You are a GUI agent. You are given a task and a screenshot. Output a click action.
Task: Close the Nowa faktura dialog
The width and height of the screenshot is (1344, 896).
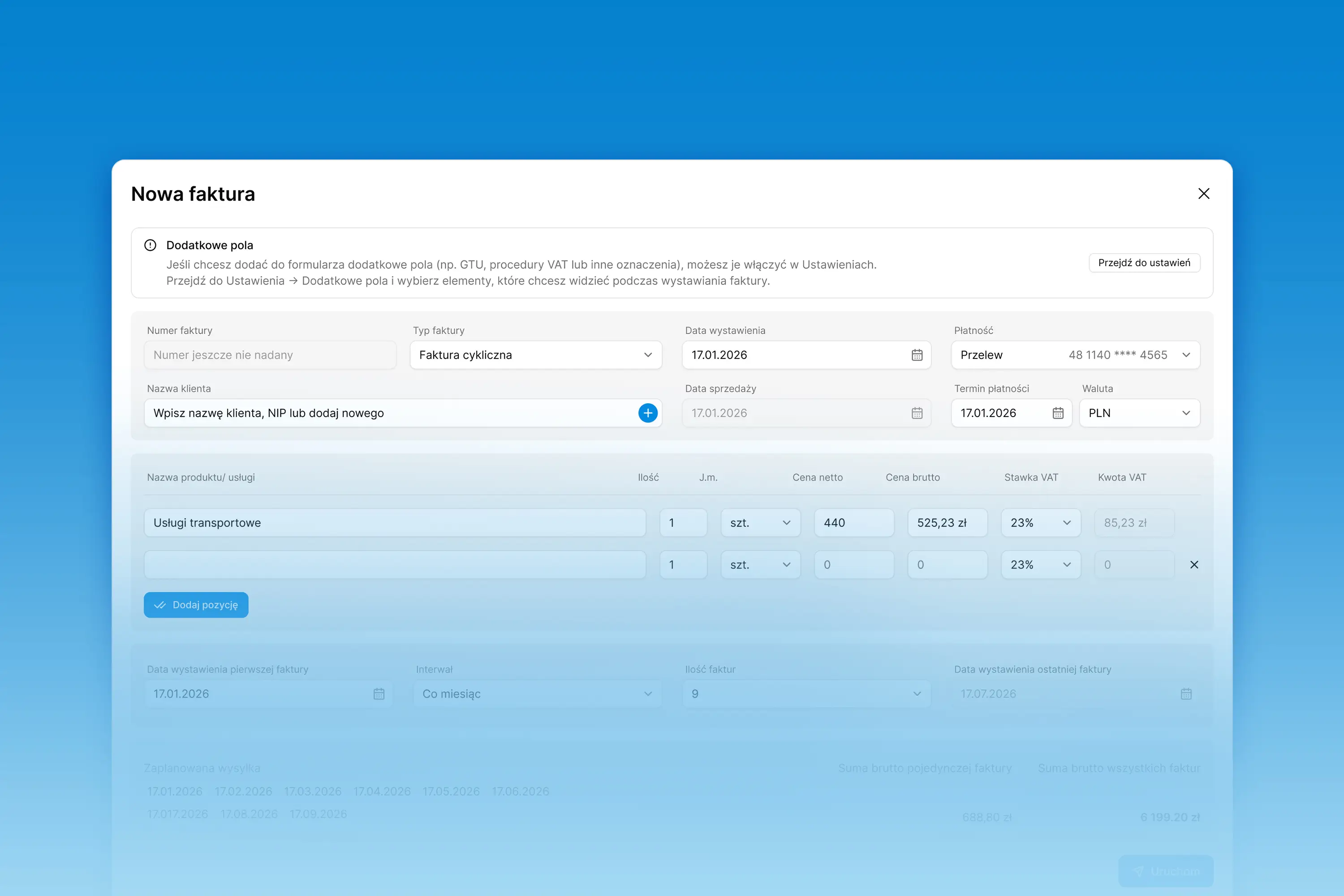point(1203,194)
